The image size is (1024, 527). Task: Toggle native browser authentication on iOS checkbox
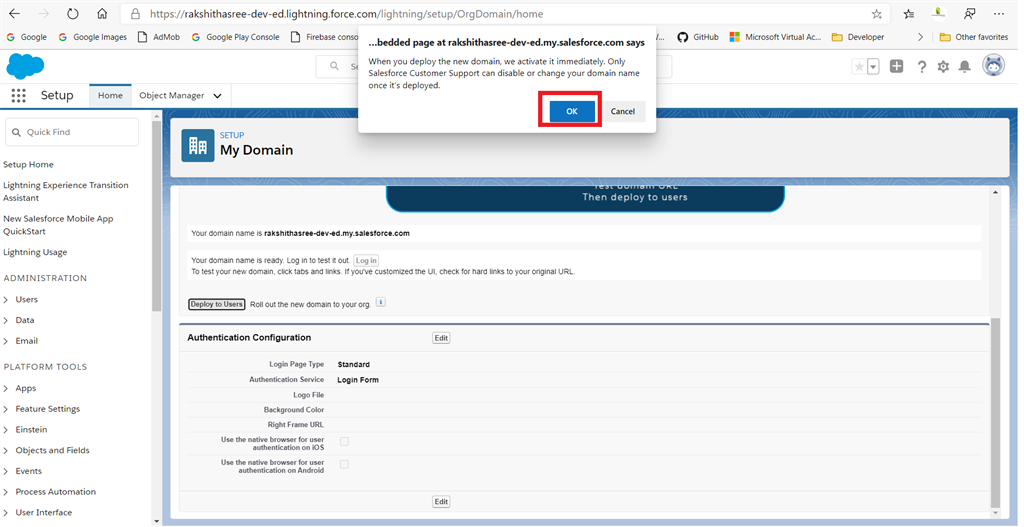coord(344,442)
